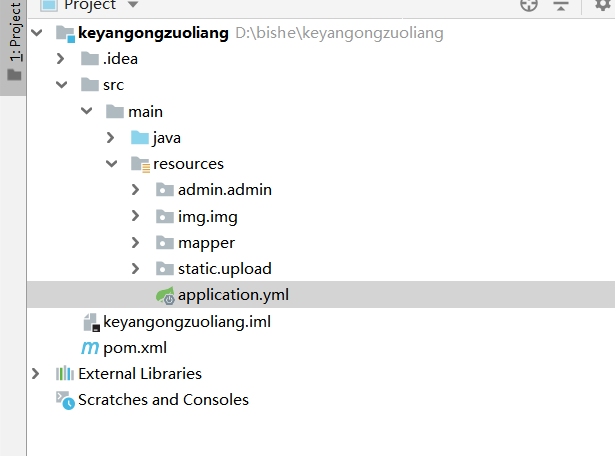Select the mapper folder
This screenshot has height=456, width=615.
tap(206, 243)
